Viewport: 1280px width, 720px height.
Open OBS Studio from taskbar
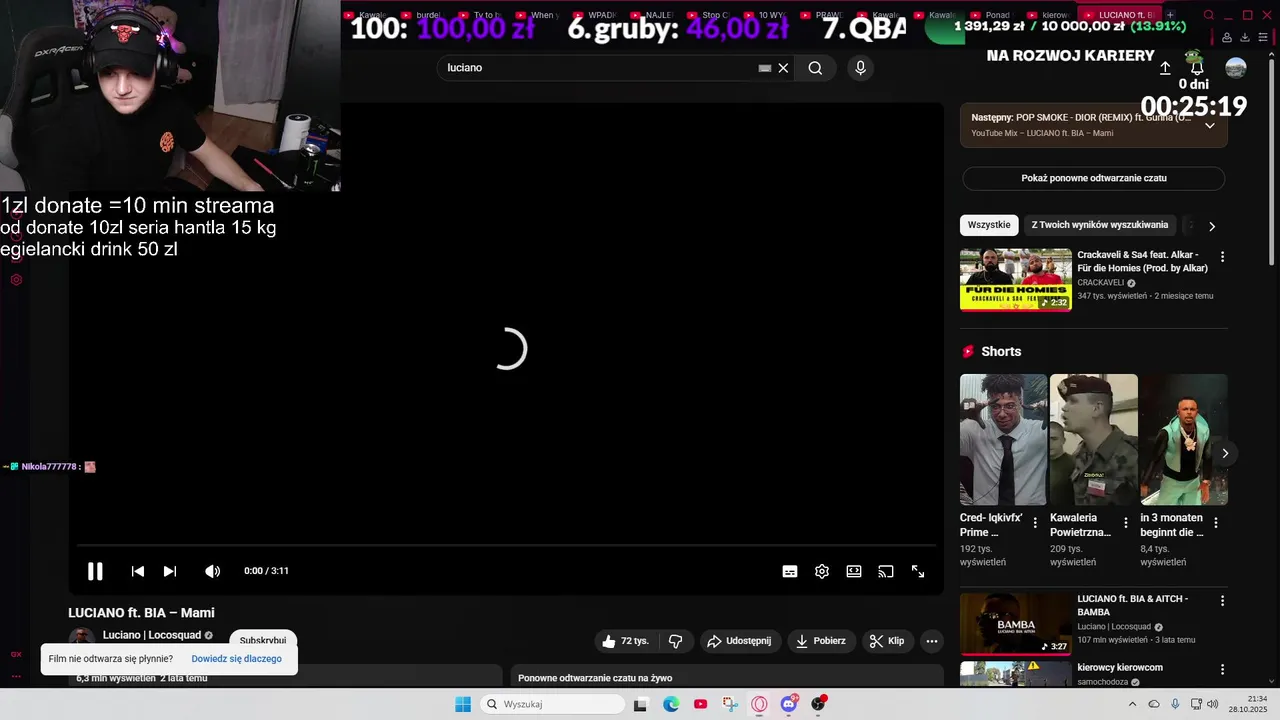818,704
